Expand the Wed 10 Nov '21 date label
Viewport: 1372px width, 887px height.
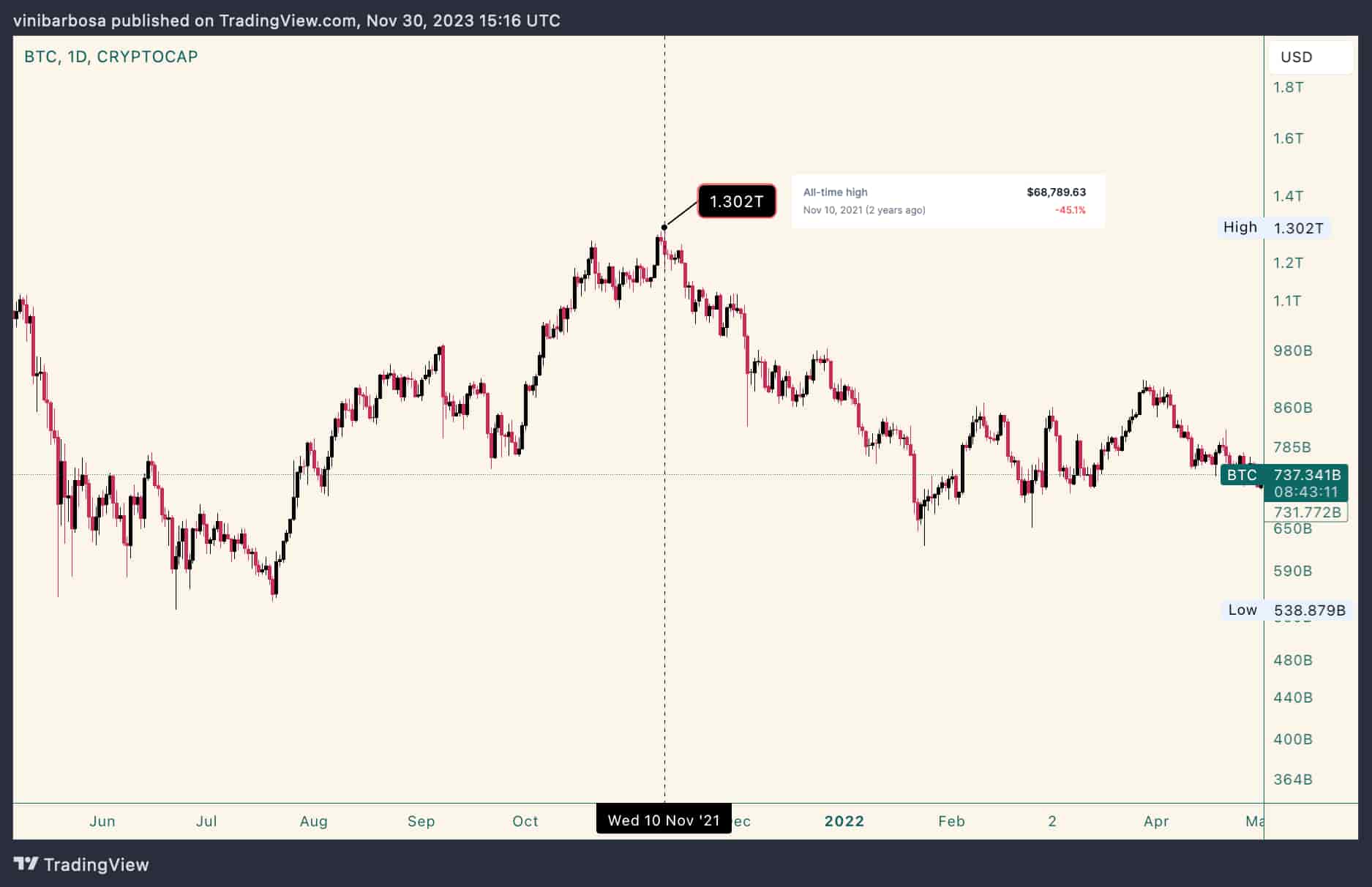(663, 820)
